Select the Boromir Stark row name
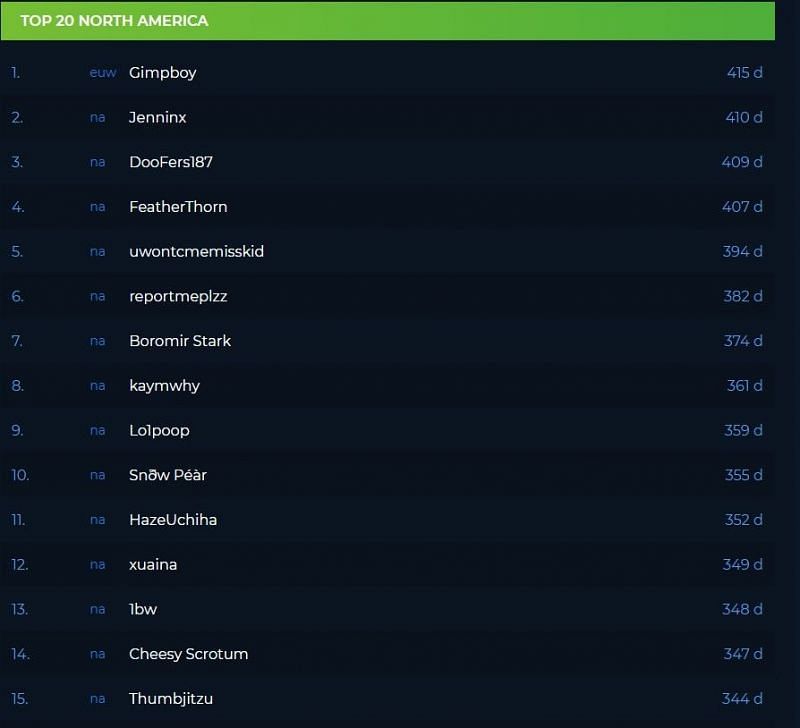The image size is (800, 728). [180, 341]
